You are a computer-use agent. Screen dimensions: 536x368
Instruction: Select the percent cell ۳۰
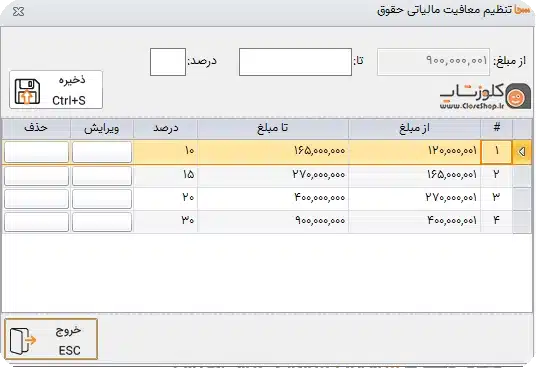(165, 222)
